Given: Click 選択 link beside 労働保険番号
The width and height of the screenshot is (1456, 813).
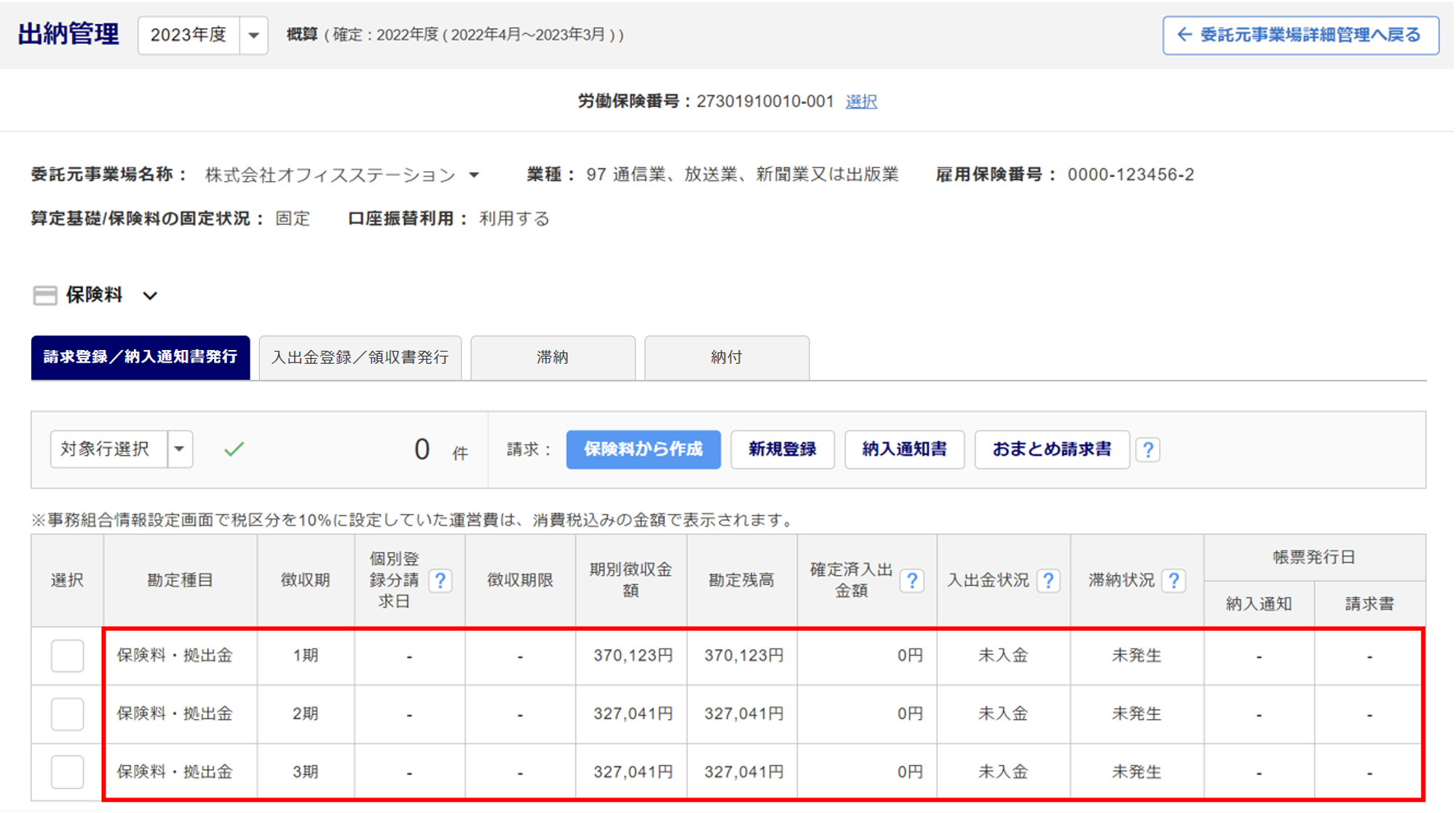Looking at the screenshot, I should point(861,102).
